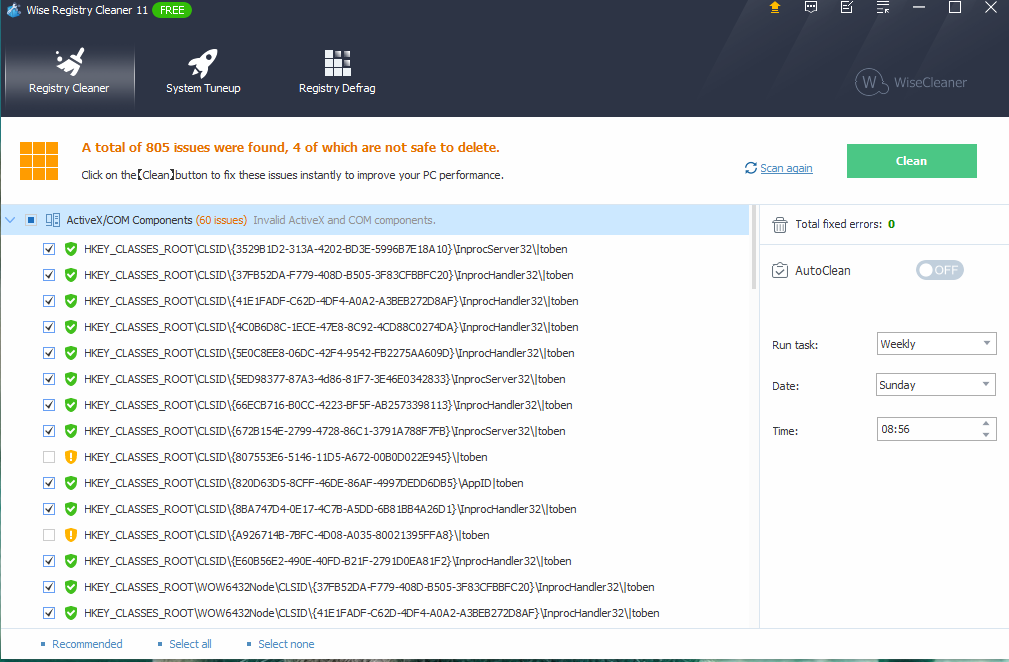Open the Registry Defrag tab
This screenshot has width=1009, height=662.
[337, 72]
